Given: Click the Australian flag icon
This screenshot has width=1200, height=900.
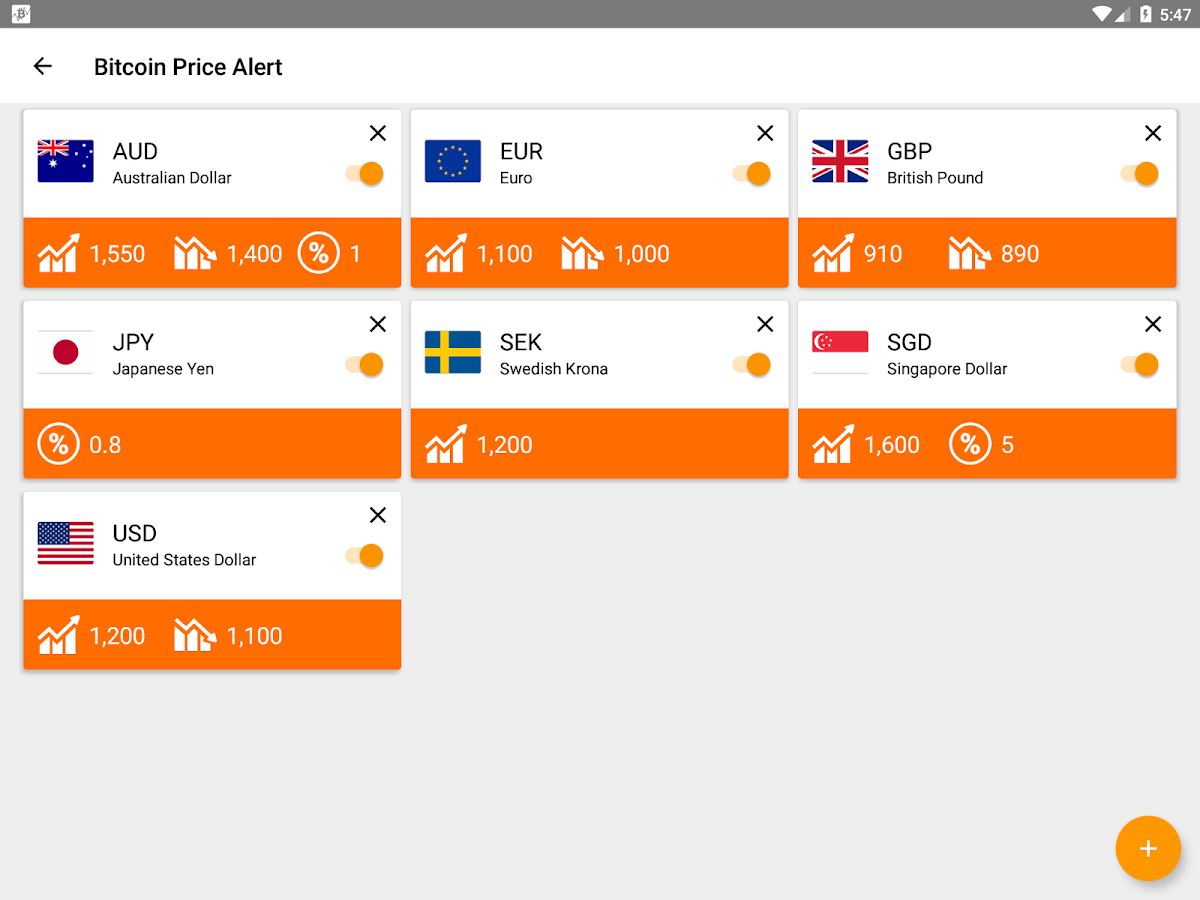Looking at the screenshot, I should point(65,162).
